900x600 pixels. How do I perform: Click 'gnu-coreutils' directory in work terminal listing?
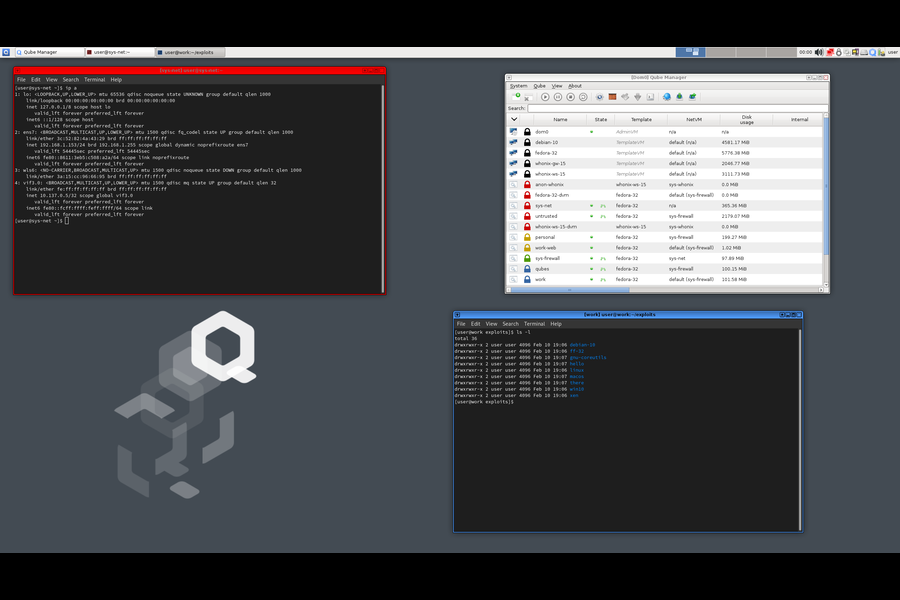[x=588, y=358]
